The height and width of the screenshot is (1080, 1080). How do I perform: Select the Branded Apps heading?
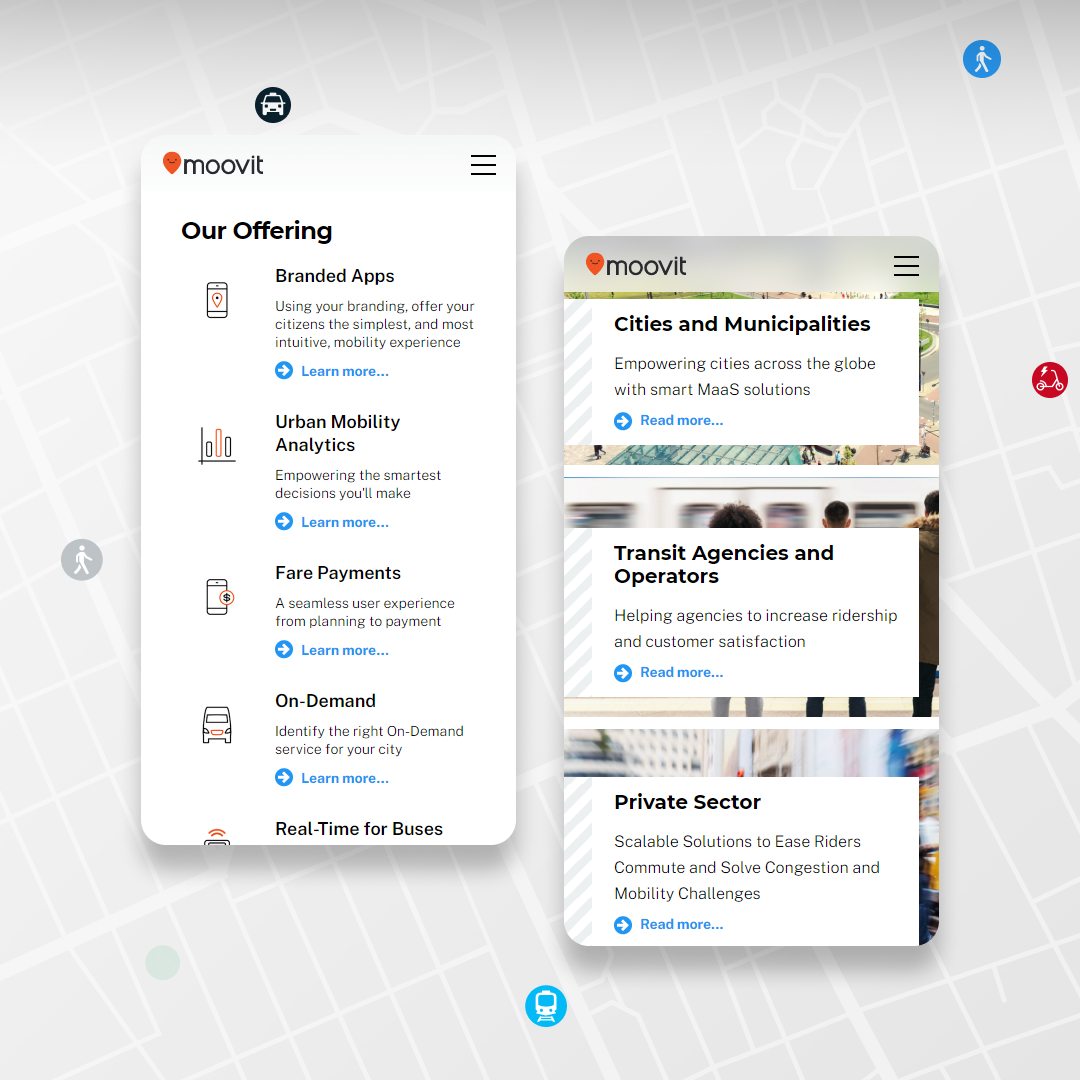pyautogui.click(x=335, y=276)
